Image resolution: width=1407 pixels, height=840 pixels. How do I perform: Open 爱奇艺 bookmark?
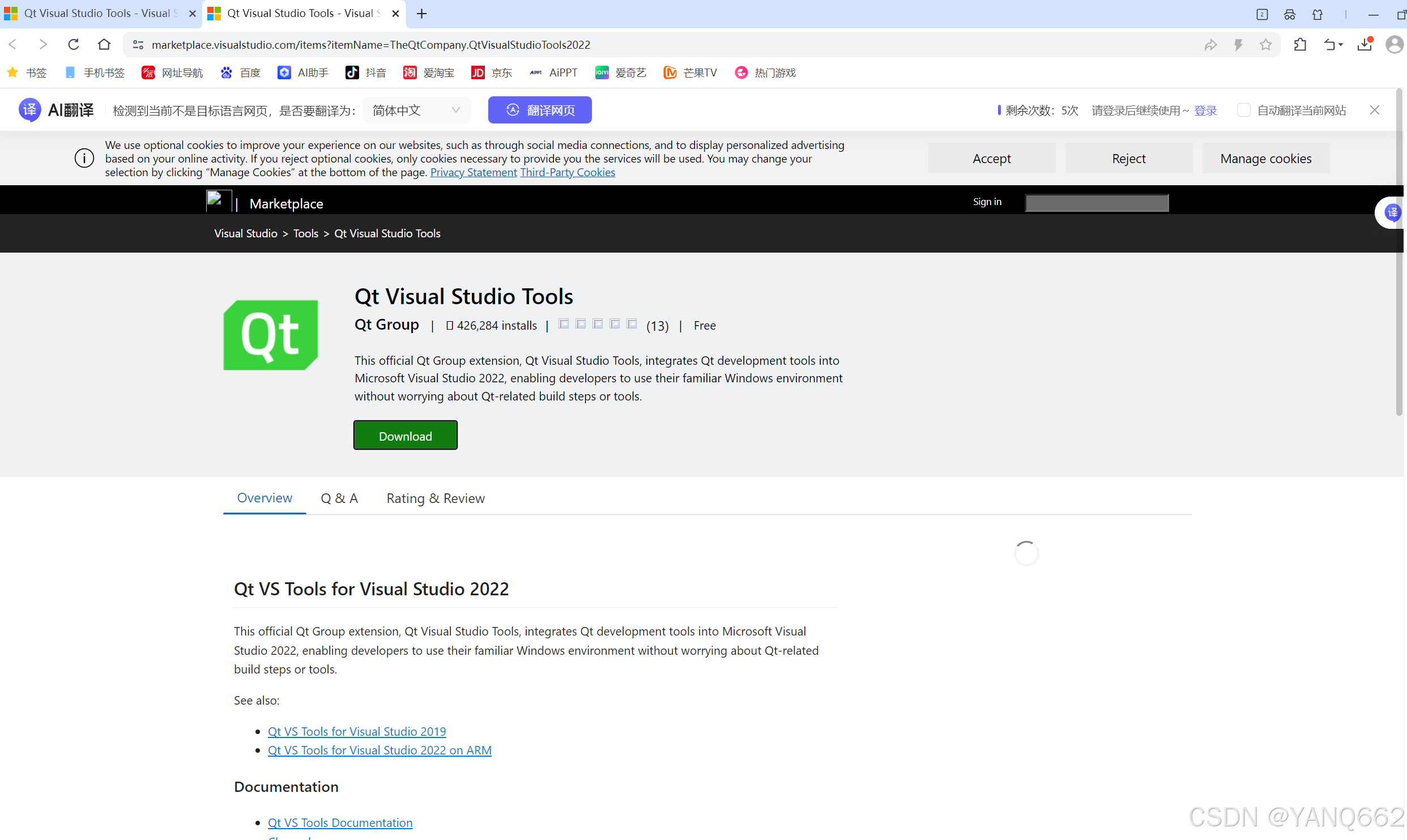tap(621, 73)
